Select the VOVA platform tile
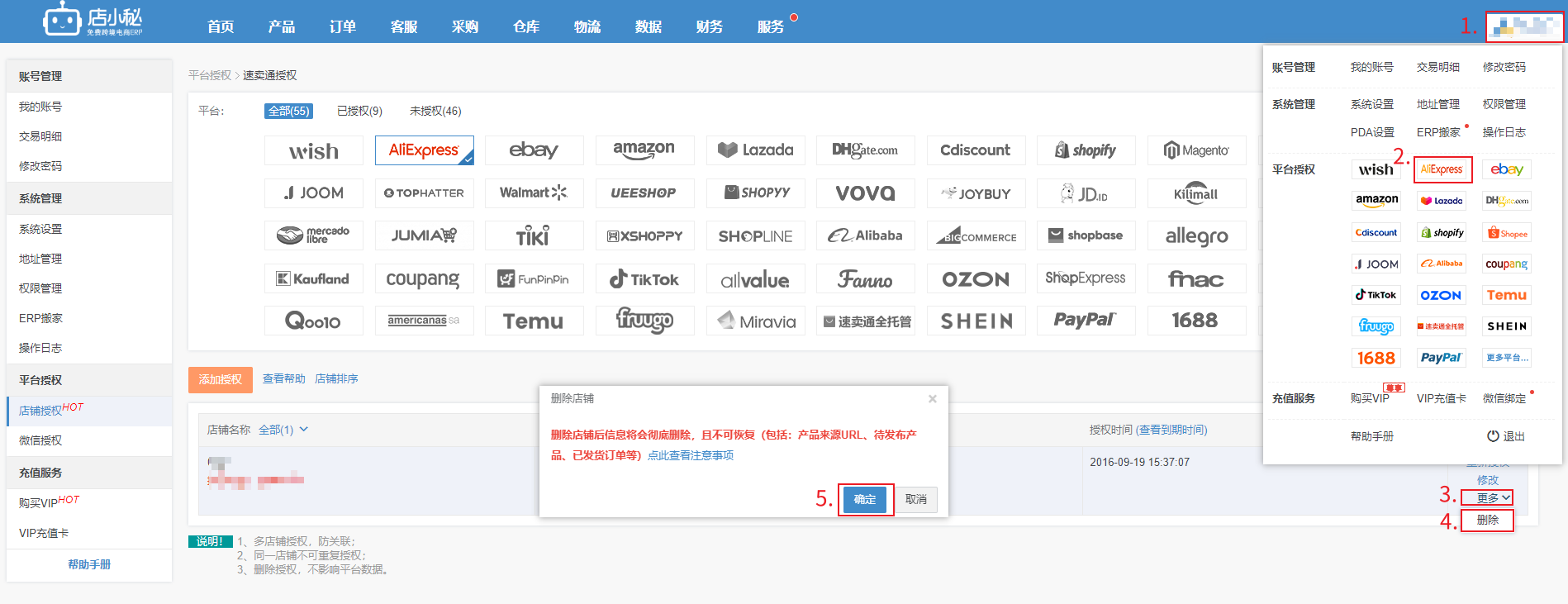Viewport: 1568px width, 604px height. pos(866,193)
